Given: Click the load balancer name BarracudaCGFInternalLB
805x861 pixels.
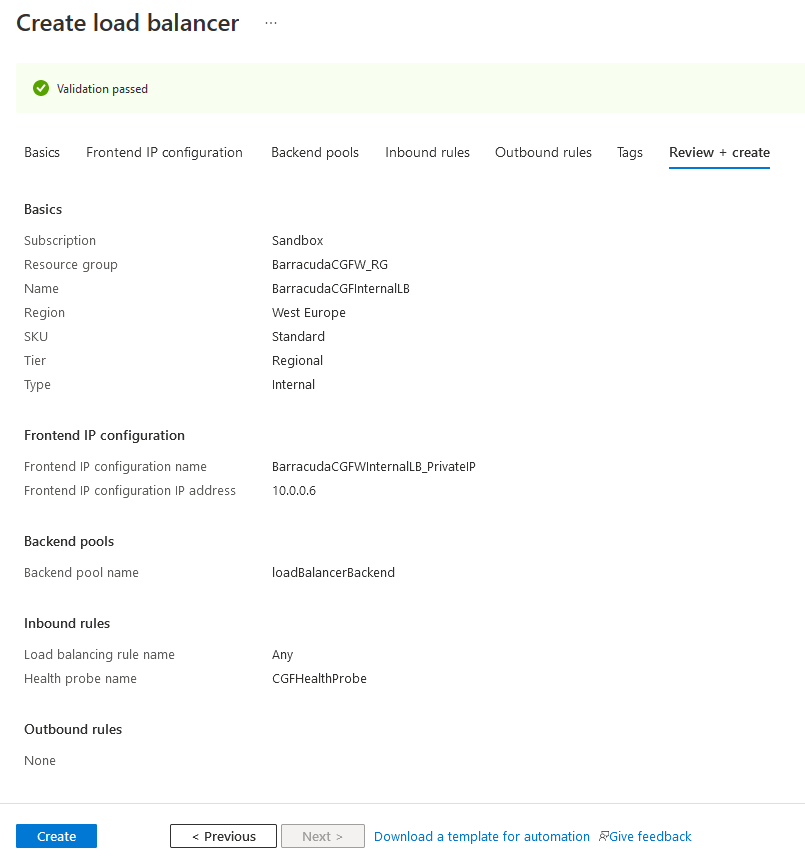Looking at the screenshot, I should [341, 289].
